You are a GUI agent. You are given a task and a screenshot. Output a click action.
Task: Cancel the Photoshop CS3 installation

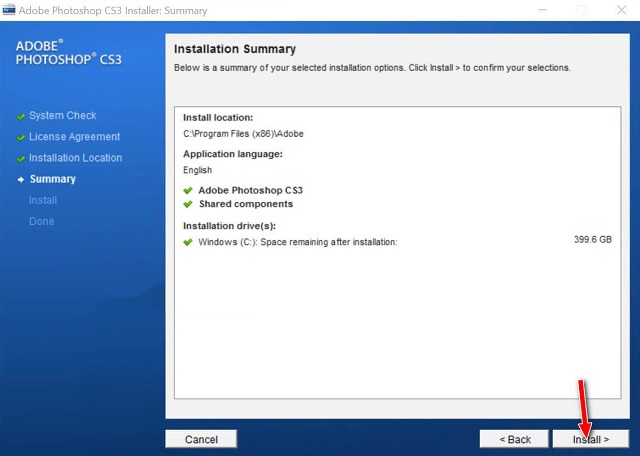[x=201, y=439]
